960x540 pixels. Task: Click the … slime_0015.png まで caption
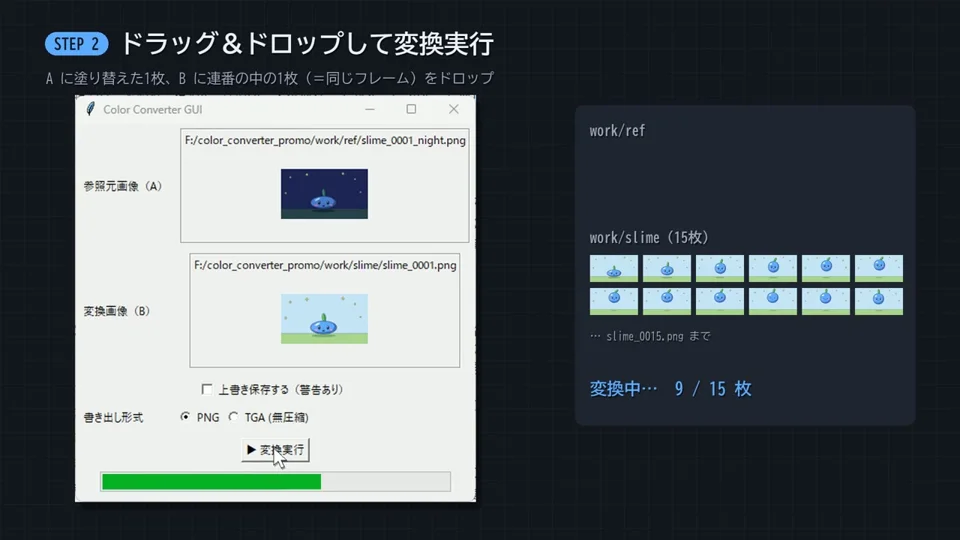[650, 336]
